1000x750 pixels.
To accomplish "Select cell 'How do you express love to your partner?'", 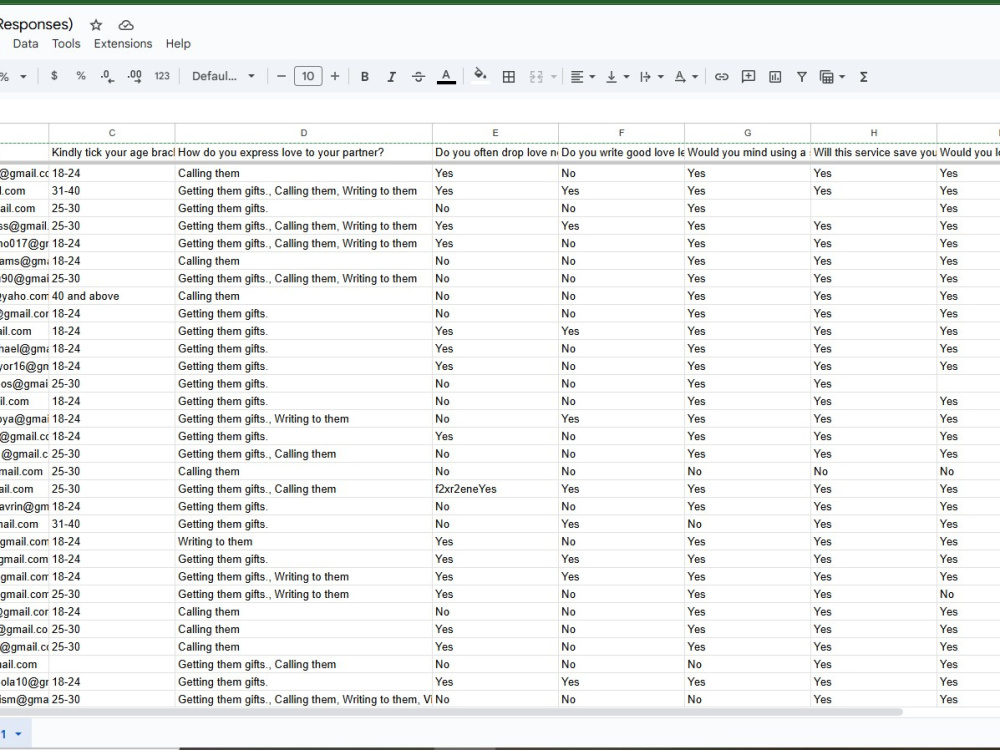I will click(x=304, y=152).
